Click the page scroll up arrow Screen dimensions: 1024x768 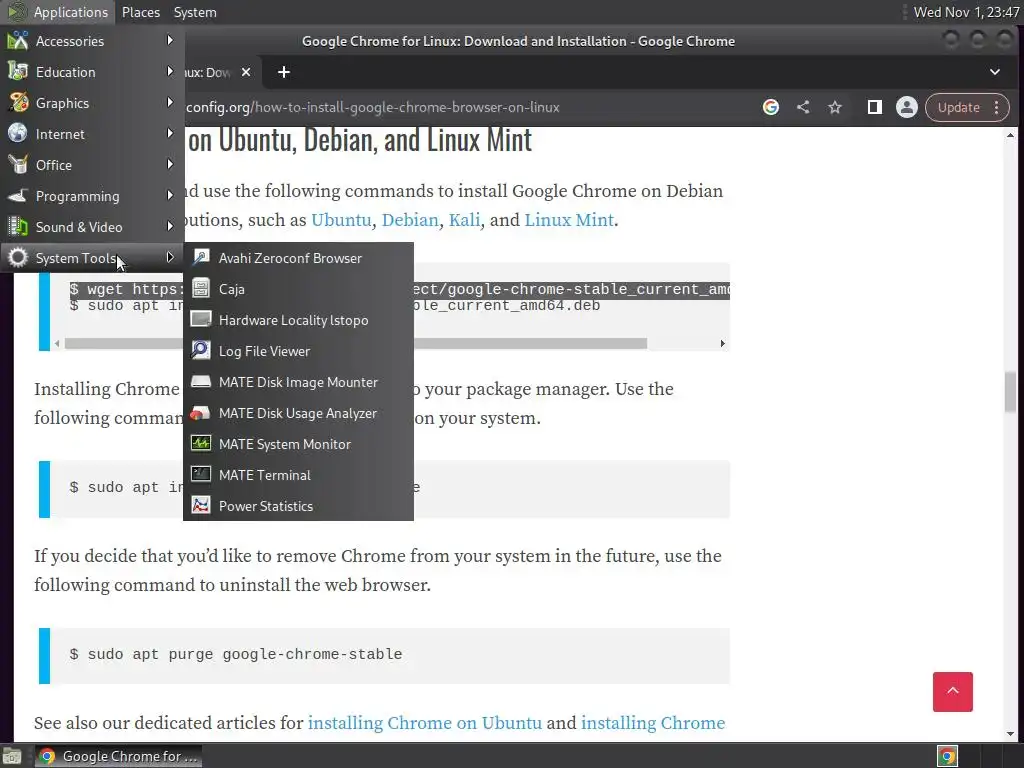pyautogui.click(x=1010, y=135)
